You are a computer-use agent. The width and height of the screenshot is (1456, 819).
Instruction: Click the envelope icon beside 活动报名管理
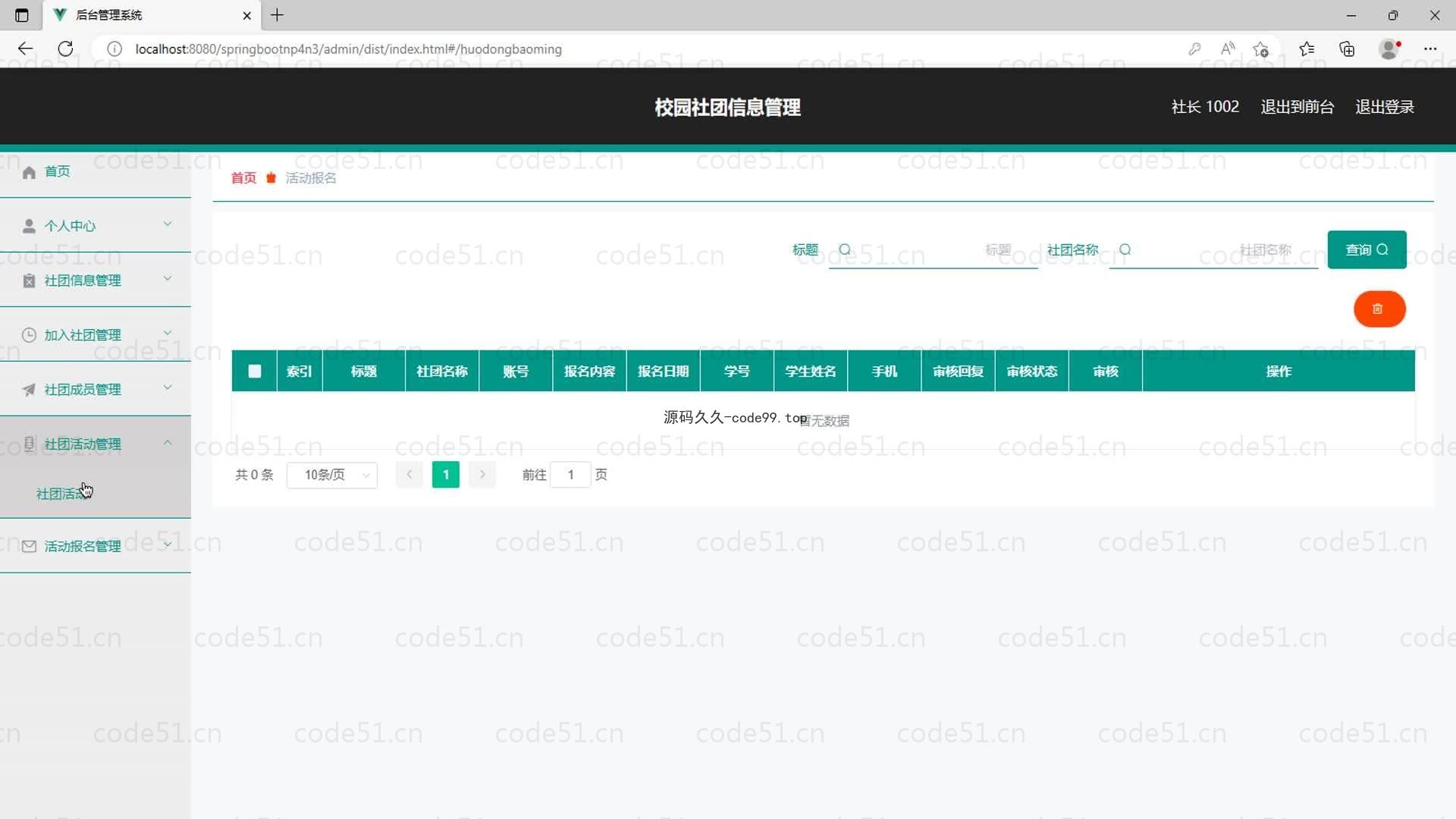(29, 547)
